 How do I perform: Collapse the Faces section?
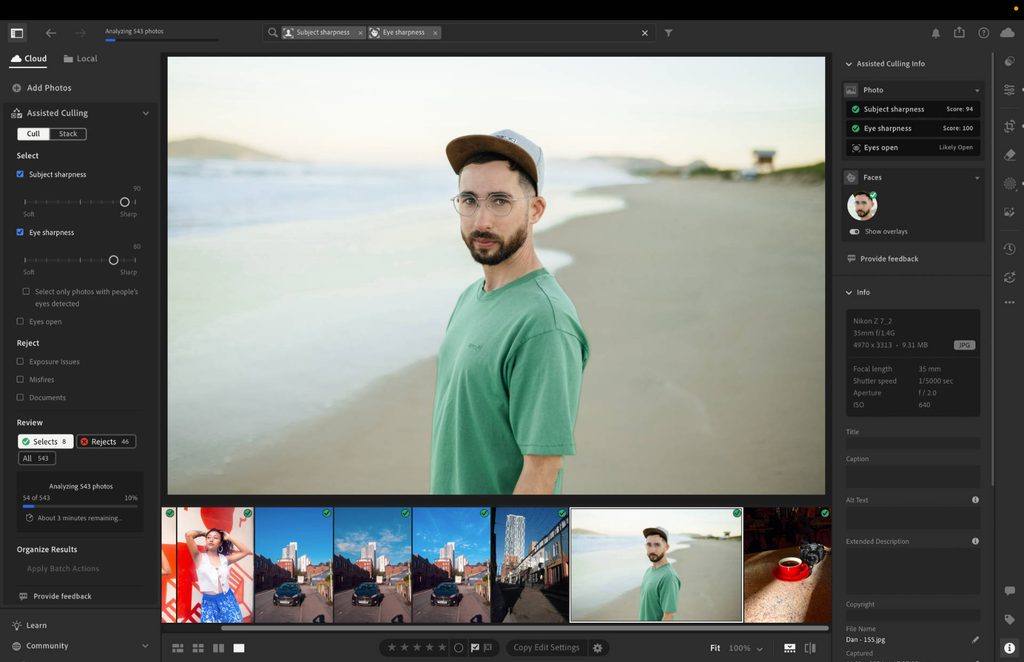977,178
